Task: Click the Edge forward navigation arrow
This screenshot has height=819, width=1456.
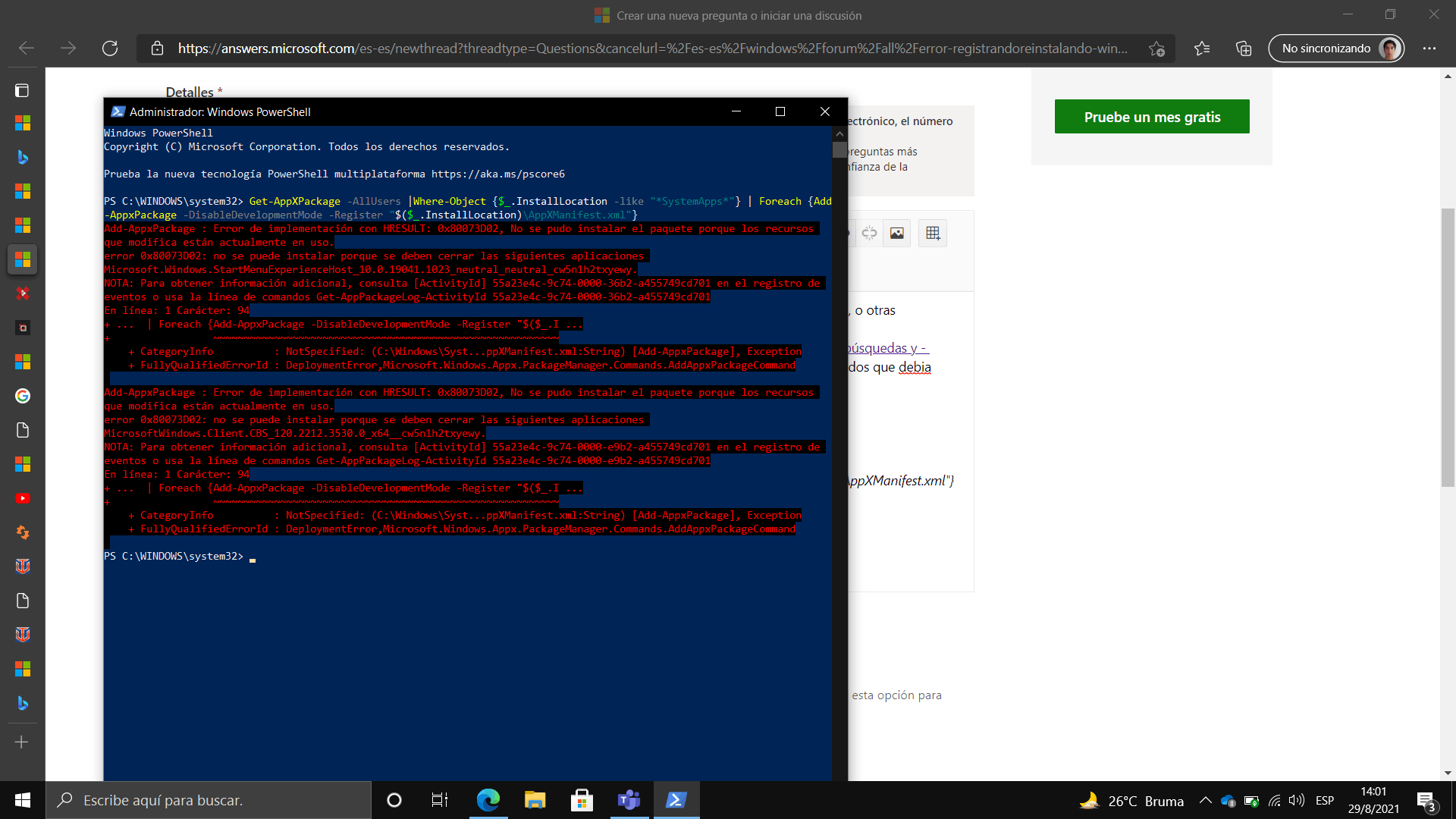Action: [x=68, y=49]
